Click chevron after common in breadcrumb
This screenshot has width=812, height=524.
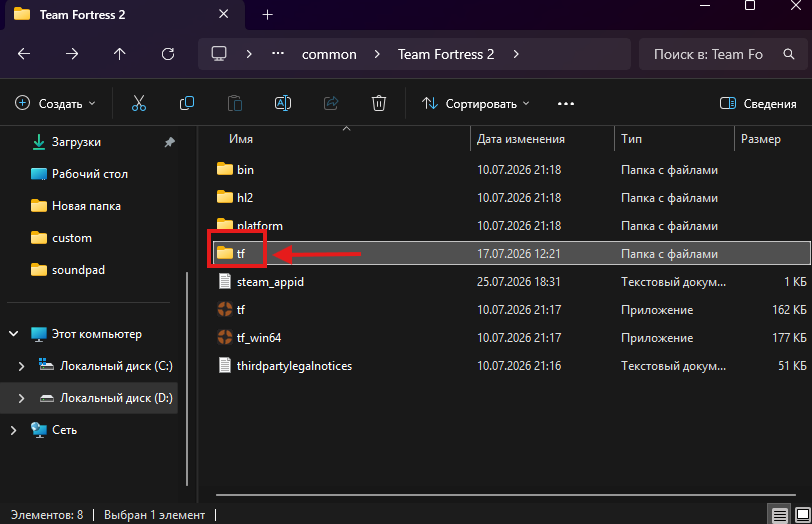[376, 54]
